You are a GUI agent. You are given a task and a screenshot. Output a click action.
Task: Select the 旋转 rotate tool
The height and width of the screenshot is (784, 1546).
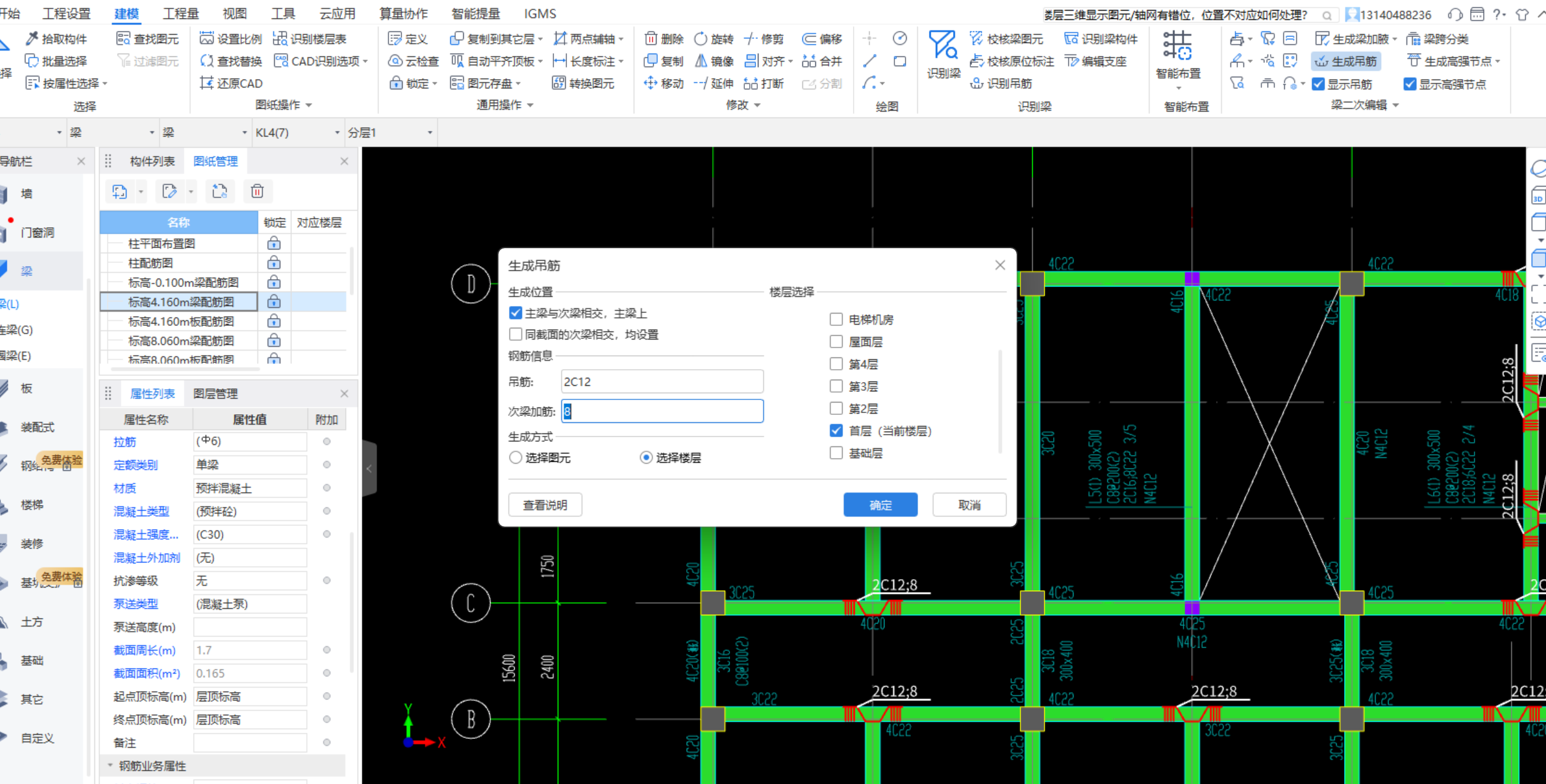click(714, 39)
